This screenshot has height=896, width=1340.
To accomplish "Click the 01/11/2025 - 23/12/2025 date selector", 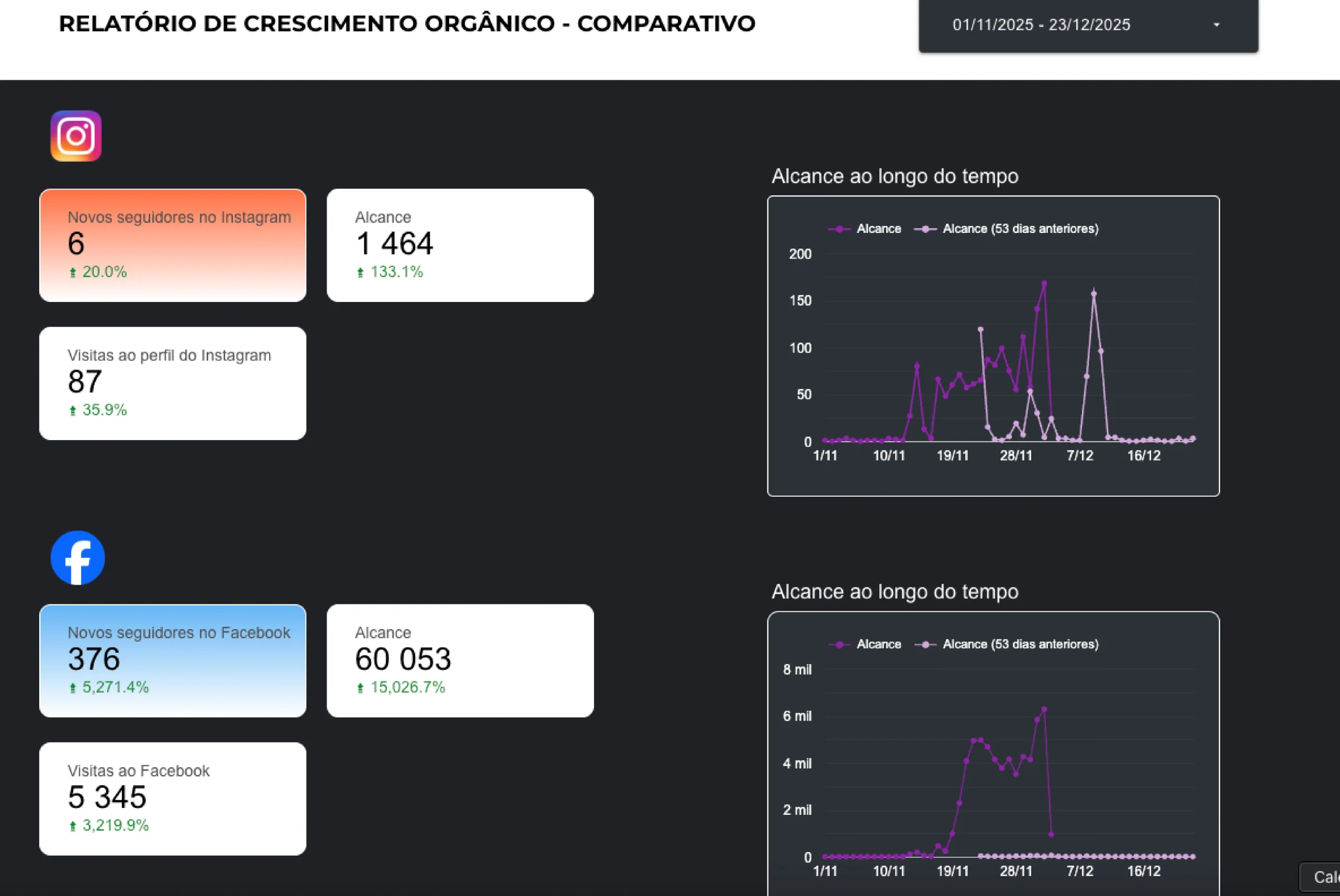I will click(x=1041, y=25).
